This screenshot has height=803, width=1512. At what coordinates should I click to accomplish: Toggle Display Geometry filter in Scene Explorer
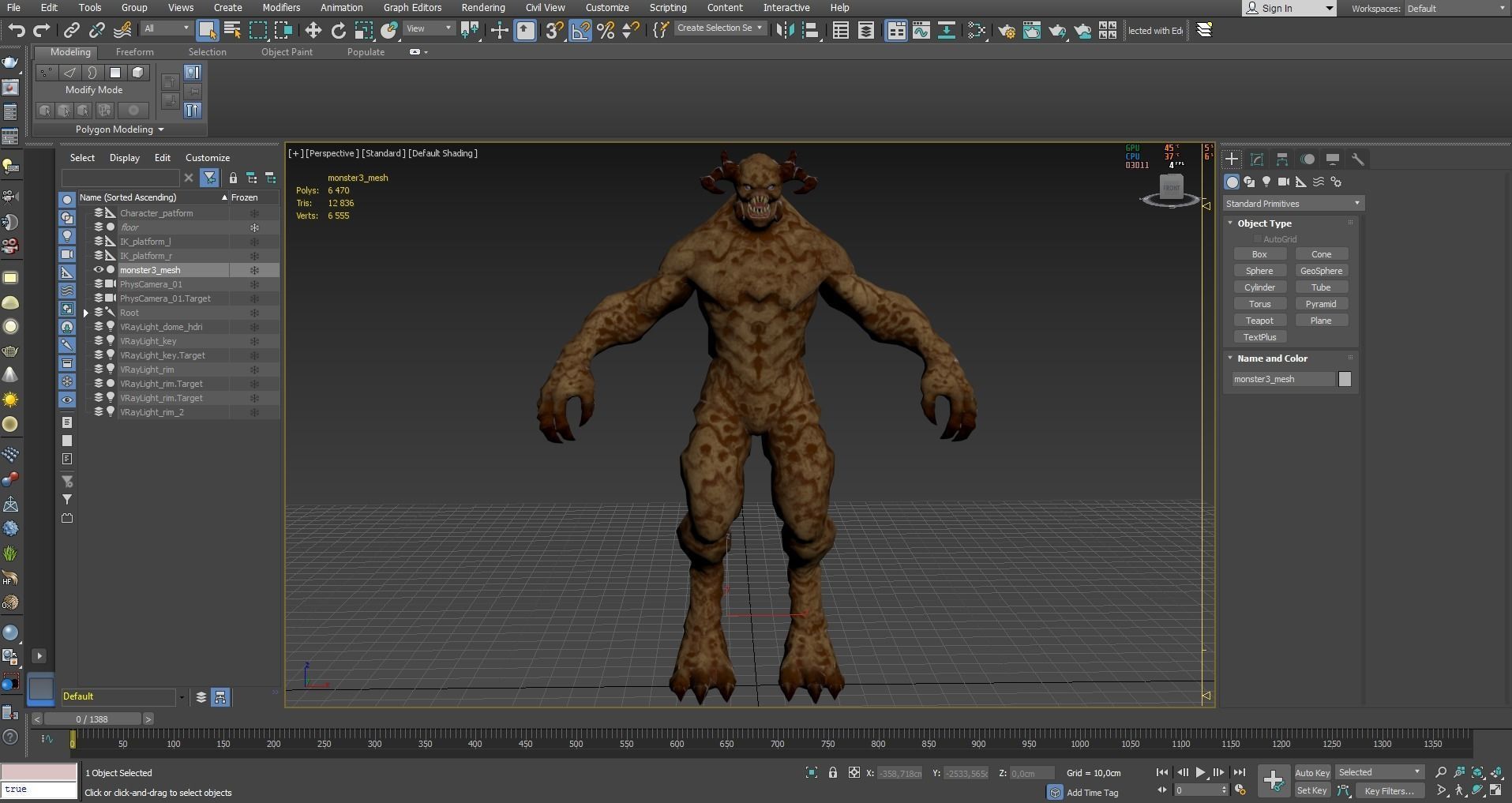pos(67,200)
